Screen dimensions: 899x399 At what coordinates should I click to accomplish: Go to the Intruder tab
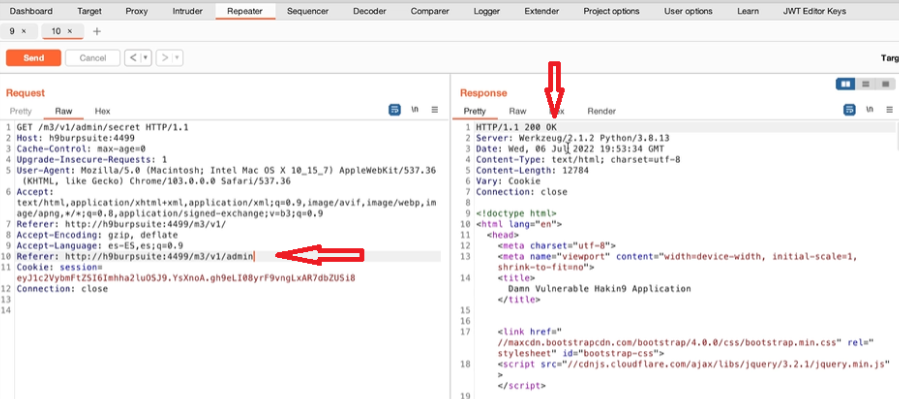click(188, 11)
